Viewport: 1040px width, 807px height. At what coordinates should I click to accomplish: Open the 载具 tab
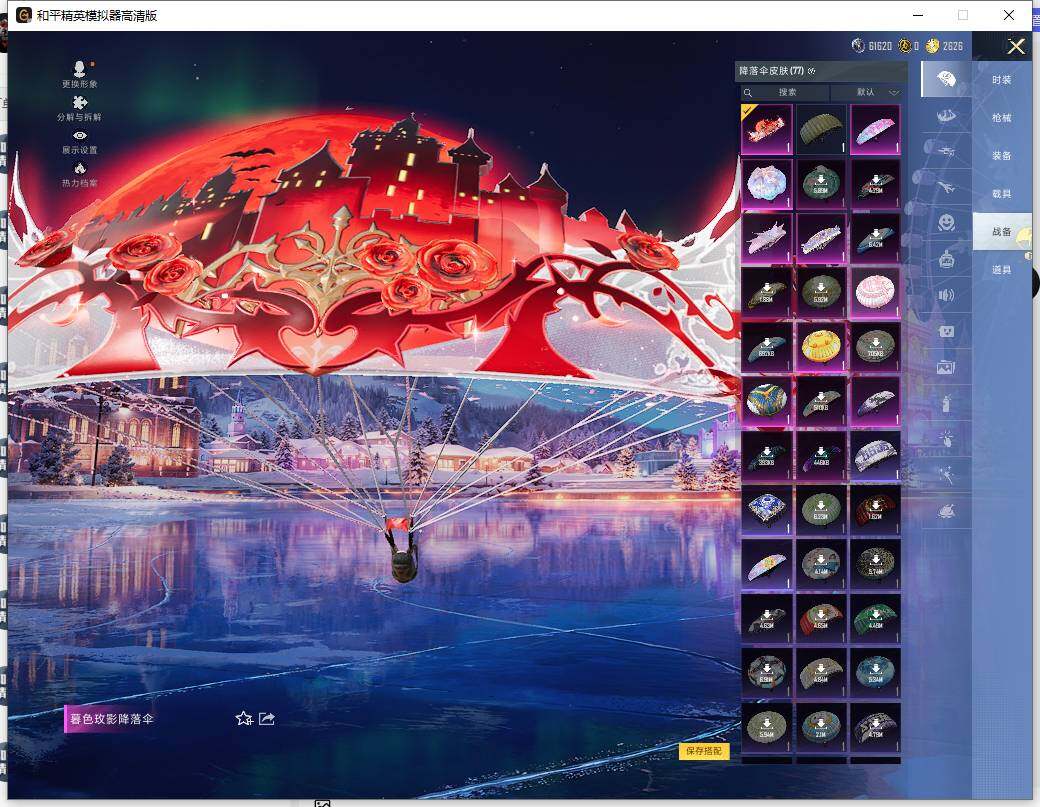coord(1001,194)
